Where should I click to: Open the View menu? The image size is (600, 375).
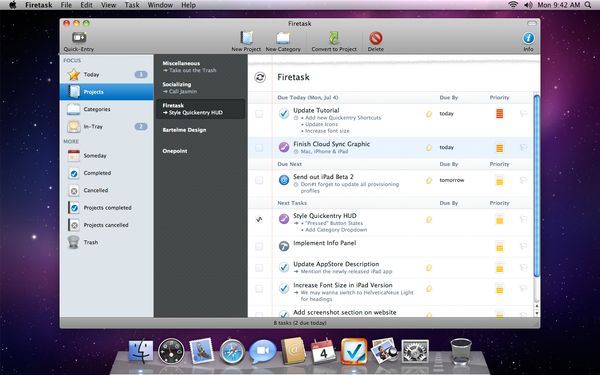(x=109, y=5)
